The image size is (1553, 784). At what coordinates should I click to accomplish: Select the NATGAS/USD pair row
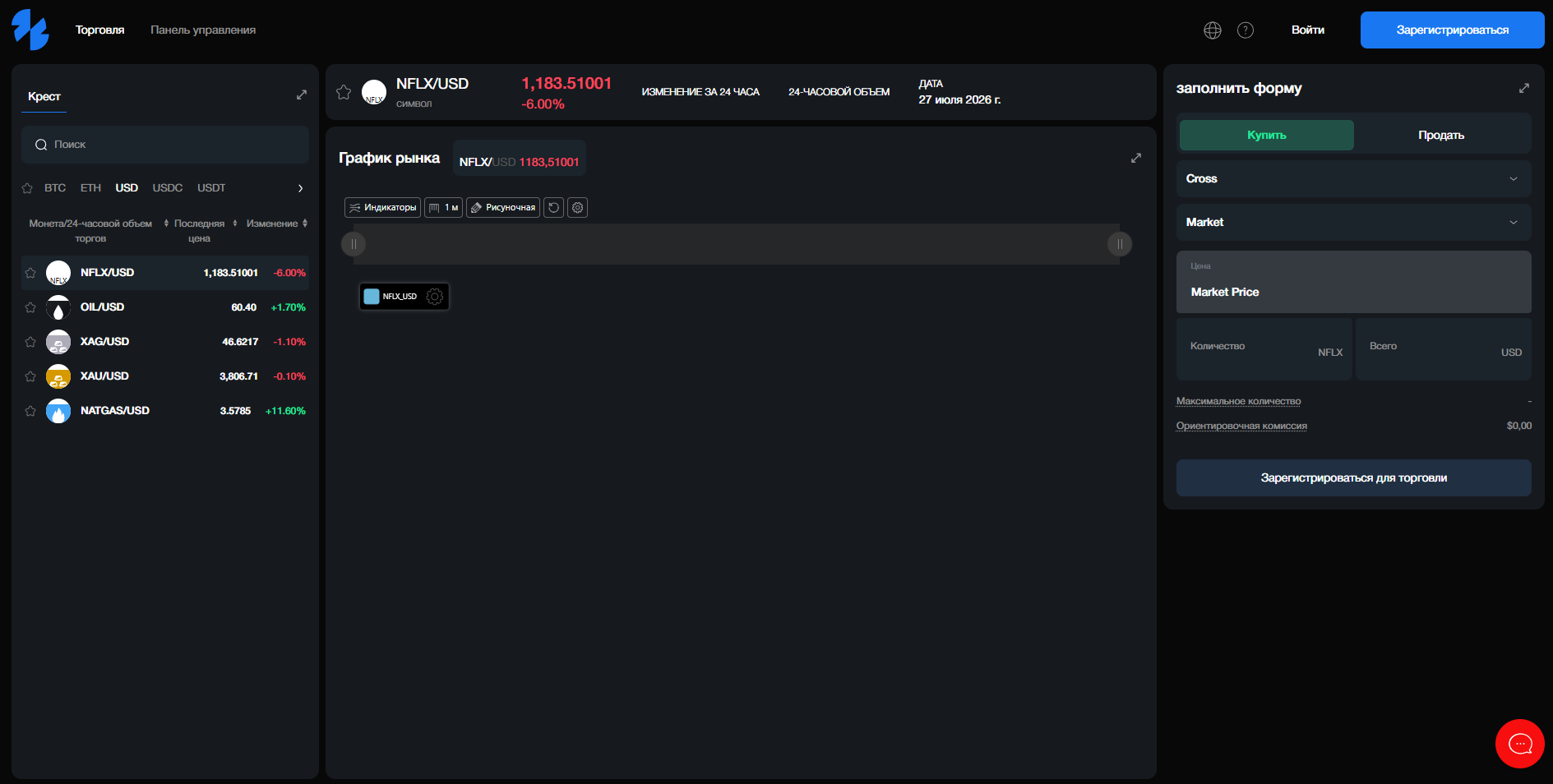pos(165,411)
